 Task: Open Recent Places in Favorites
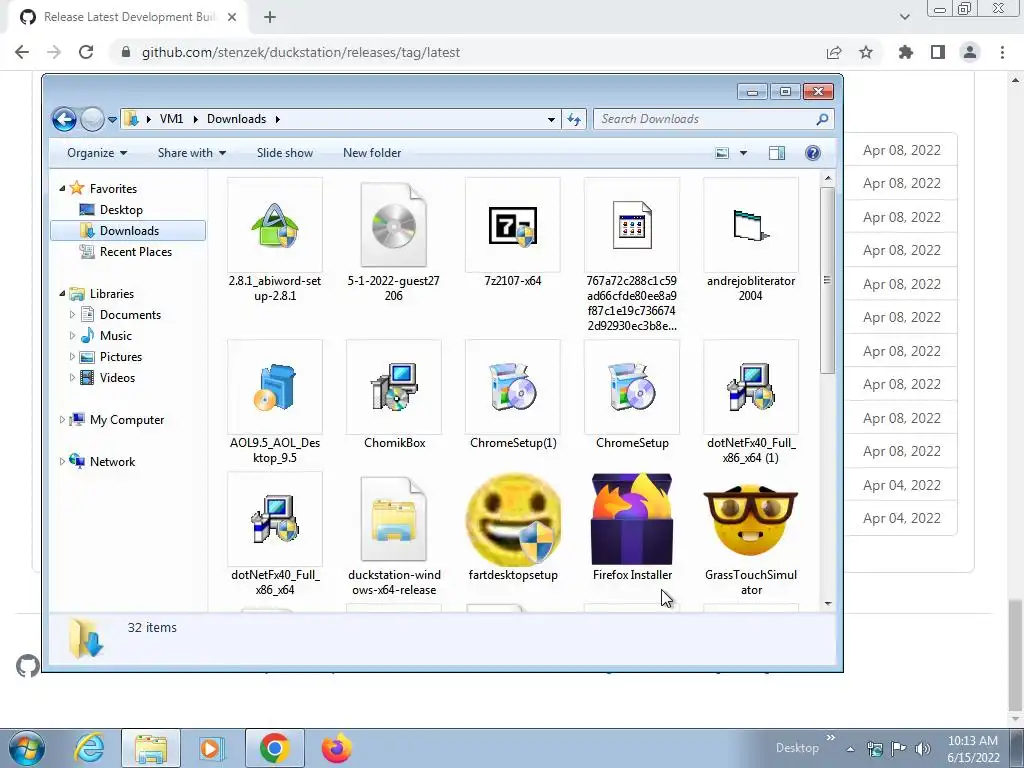point(135,251)
